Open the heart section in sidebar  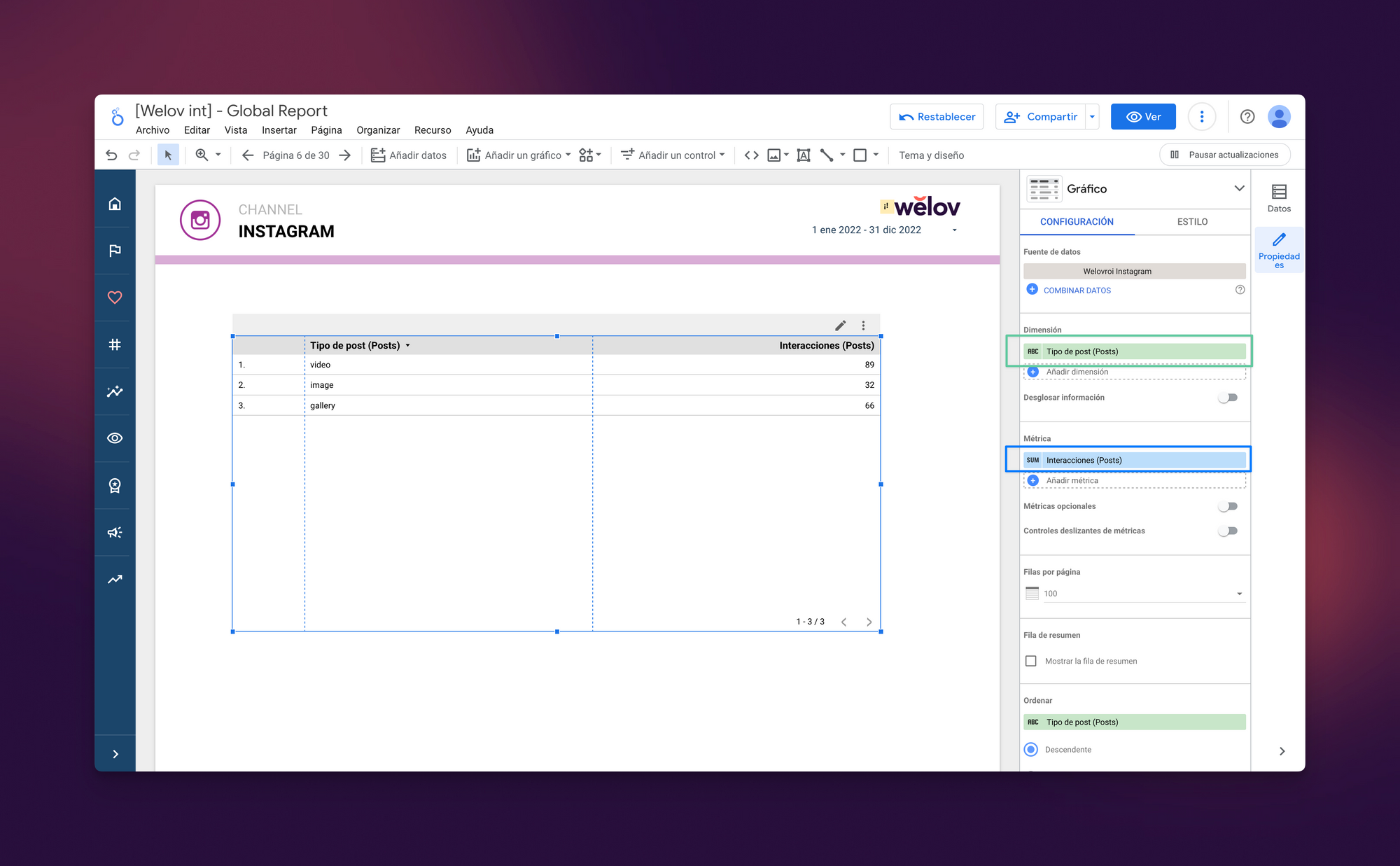coord(115,298)
